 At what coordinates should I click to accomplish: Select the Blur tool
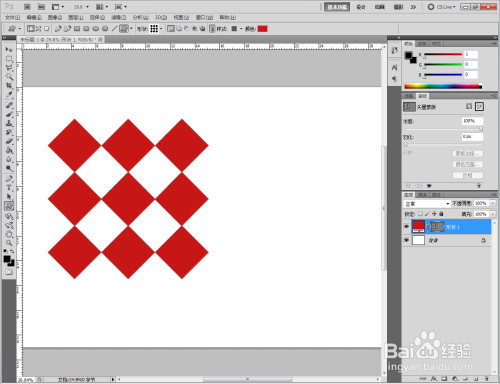pos(9,159)
